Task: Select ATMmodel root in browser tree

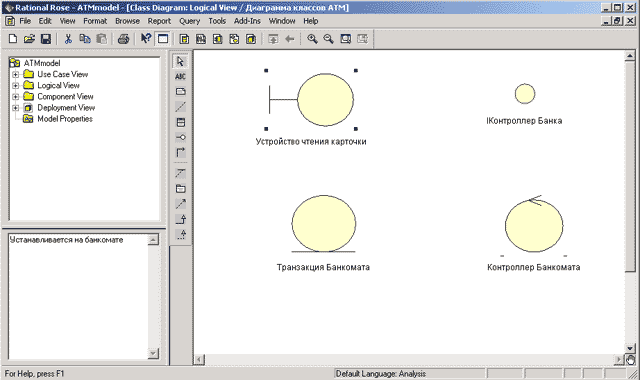Action: 42,63
